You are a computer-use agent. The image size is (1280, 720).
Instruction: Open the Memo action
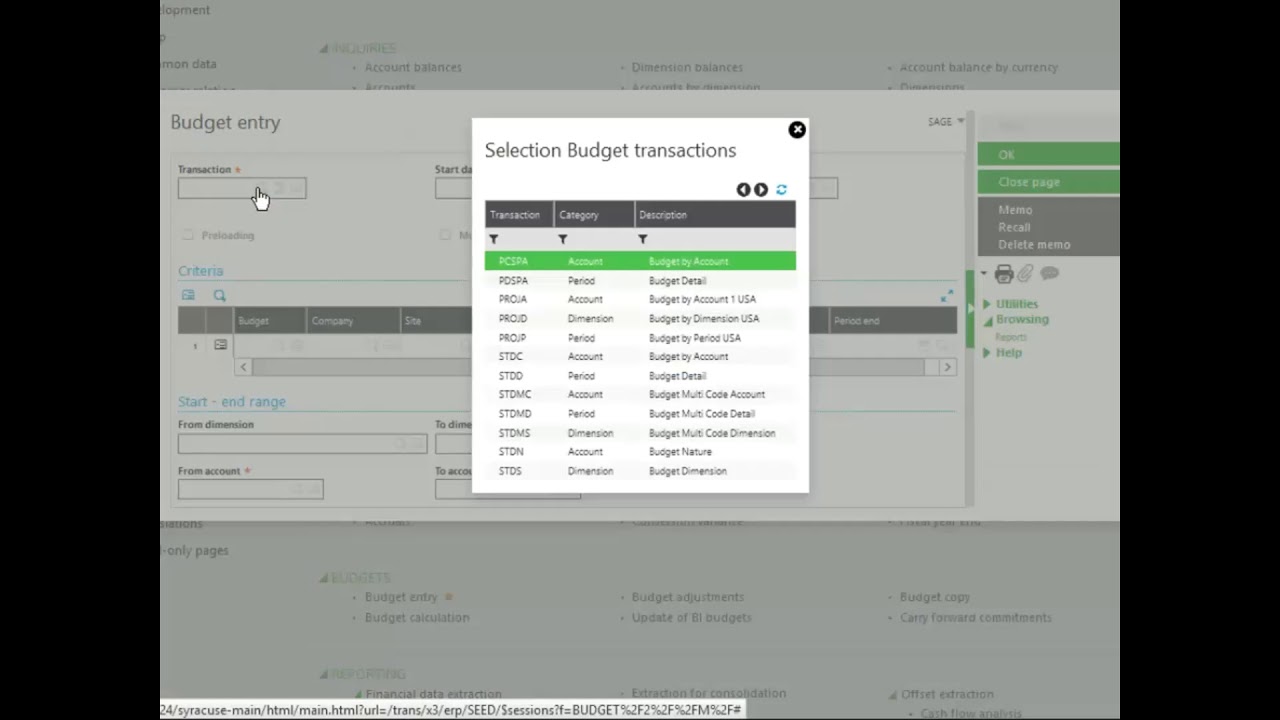1015,210
